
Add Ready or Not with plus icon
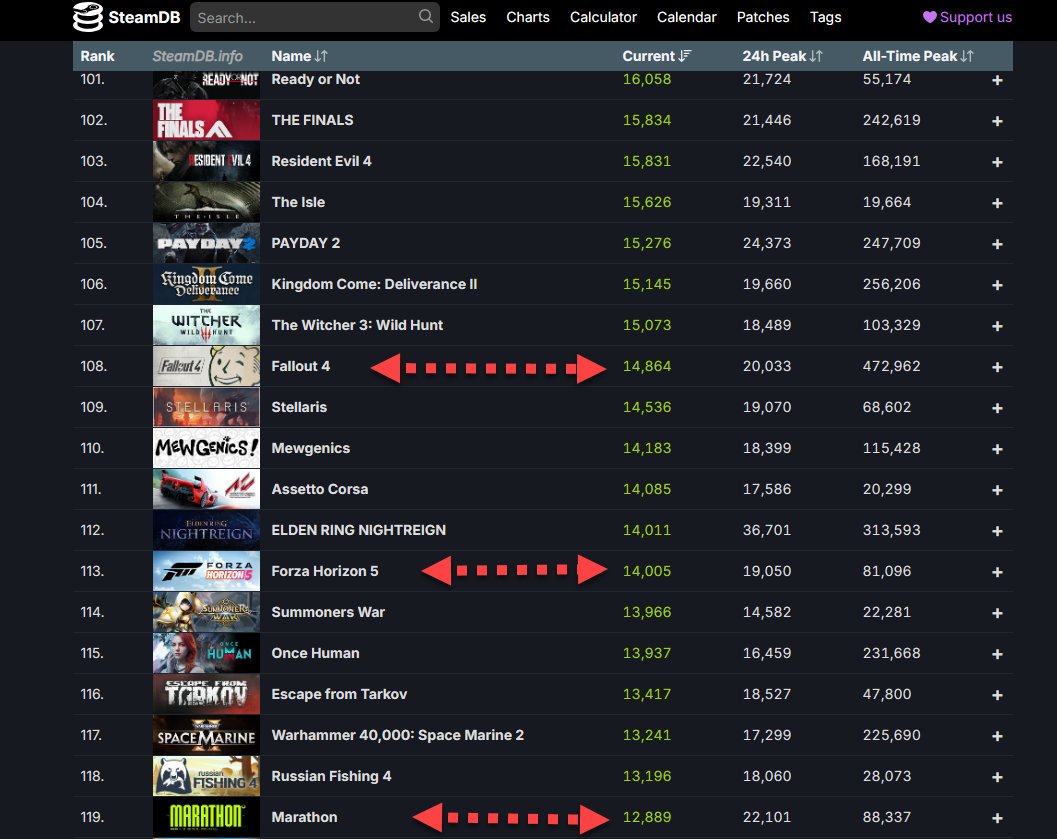(x=997, y=80)
